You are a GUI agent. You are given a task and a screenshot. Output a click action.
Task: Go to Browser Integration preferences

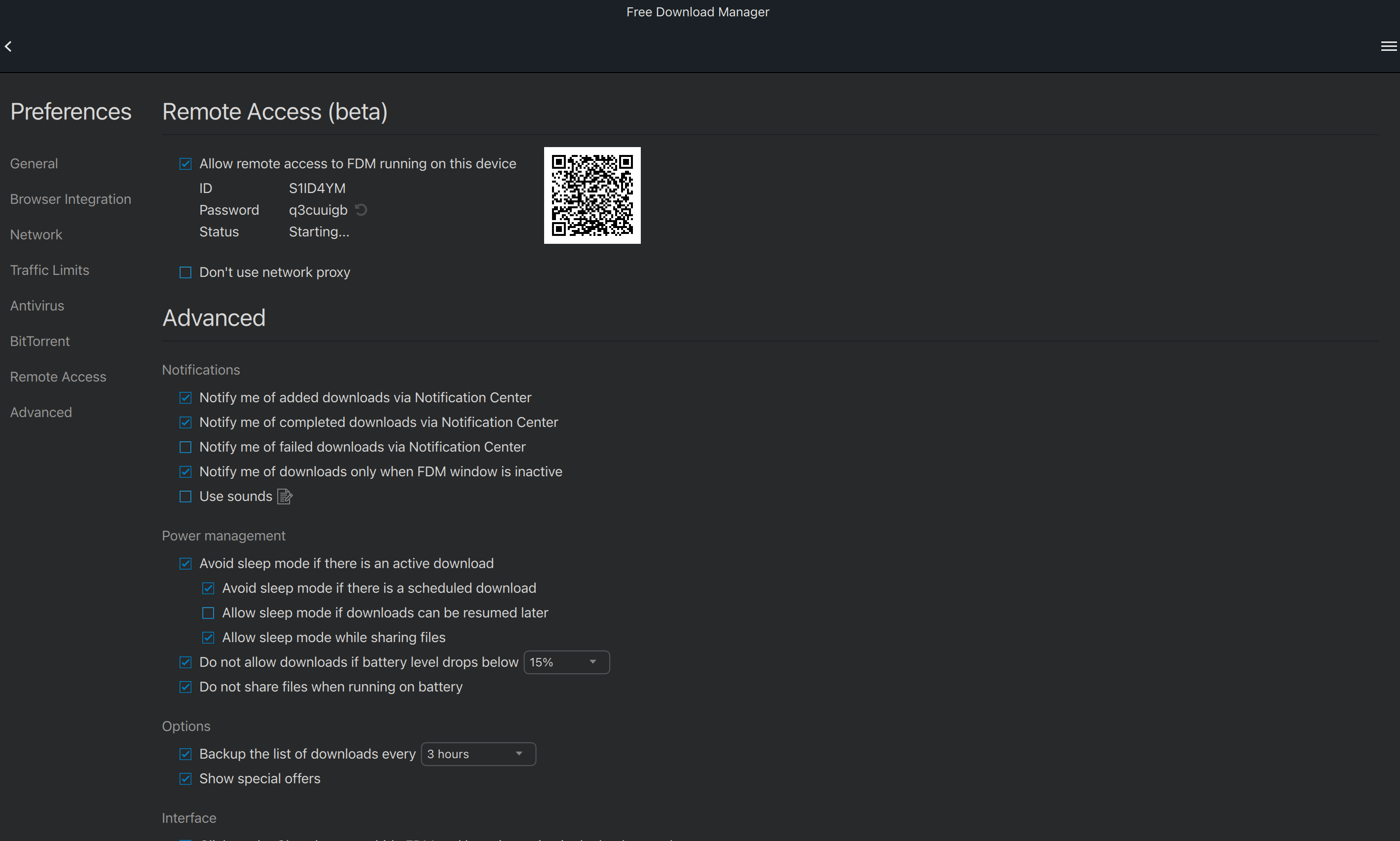[71, 199]
